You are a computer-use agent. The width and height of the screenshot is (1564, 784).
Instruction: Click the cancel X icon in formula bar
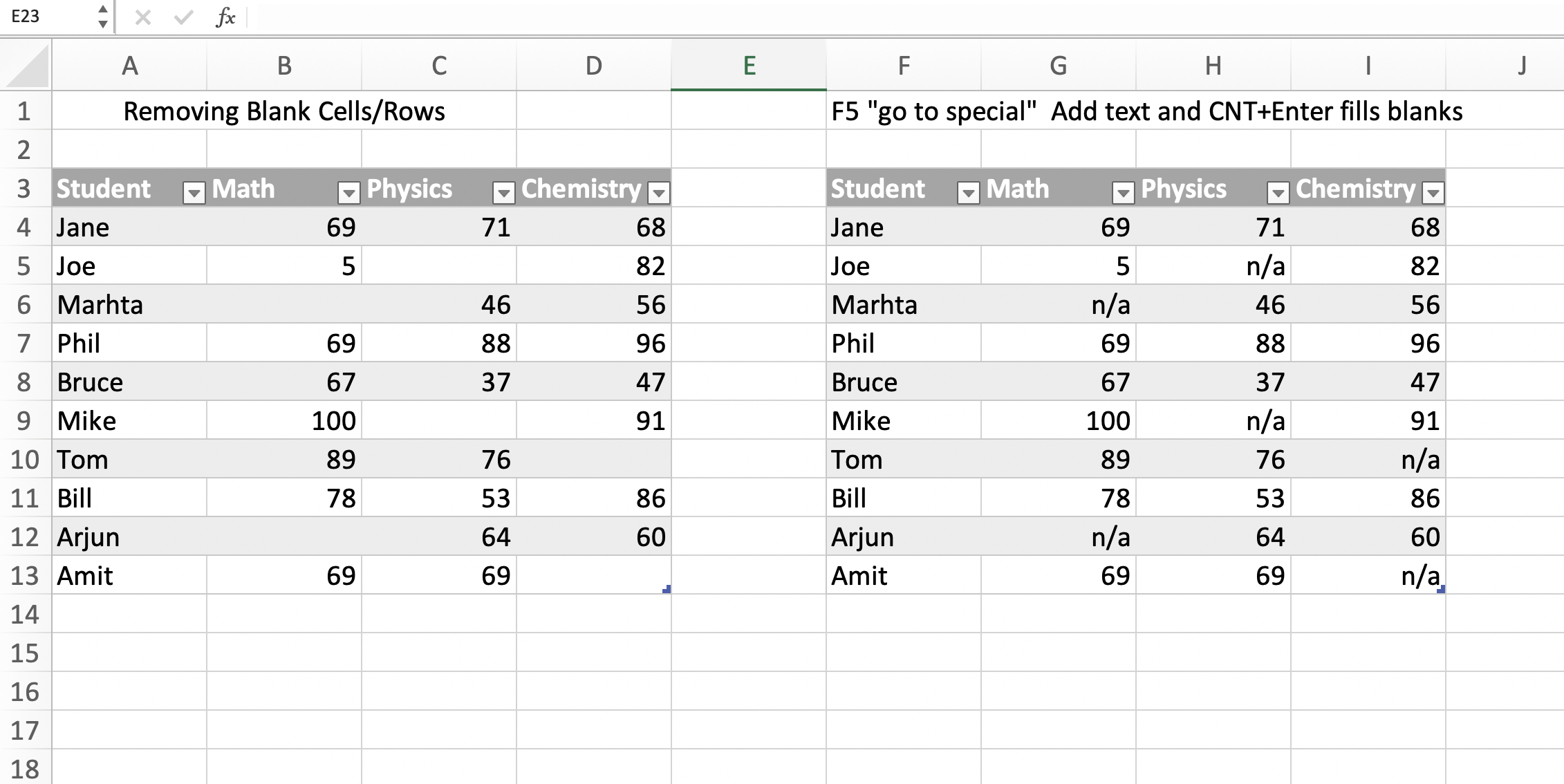[x=143, y=17]
